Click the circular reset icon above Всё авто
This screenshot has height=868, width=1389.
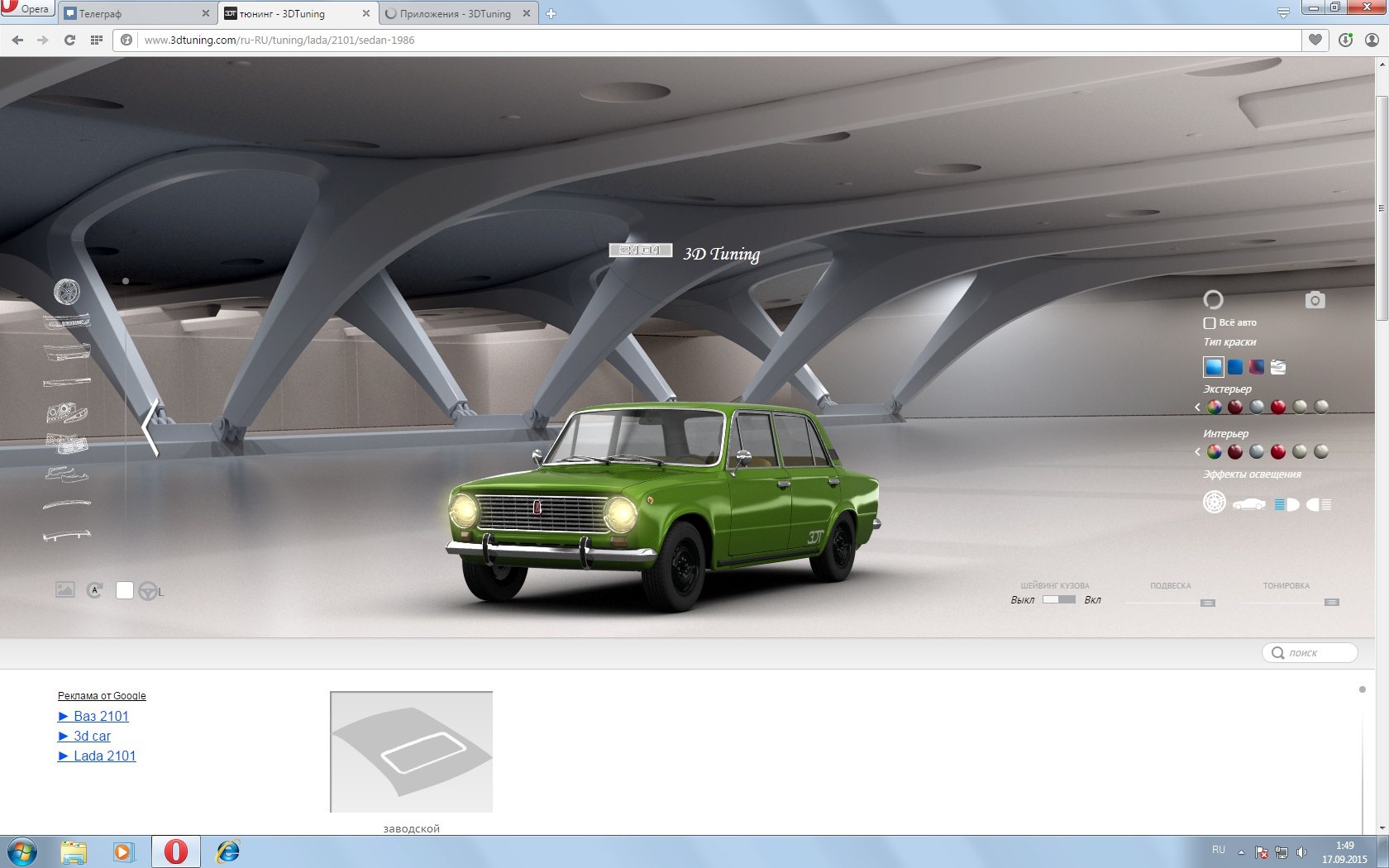point(1213,299)
